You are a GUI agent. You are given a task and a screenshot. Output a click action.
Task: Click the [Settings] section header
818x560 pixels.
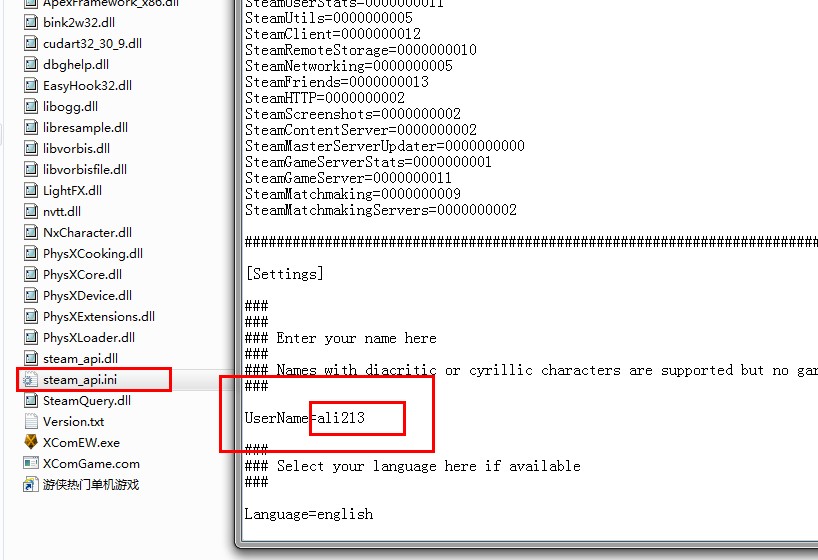coord(284,274)
